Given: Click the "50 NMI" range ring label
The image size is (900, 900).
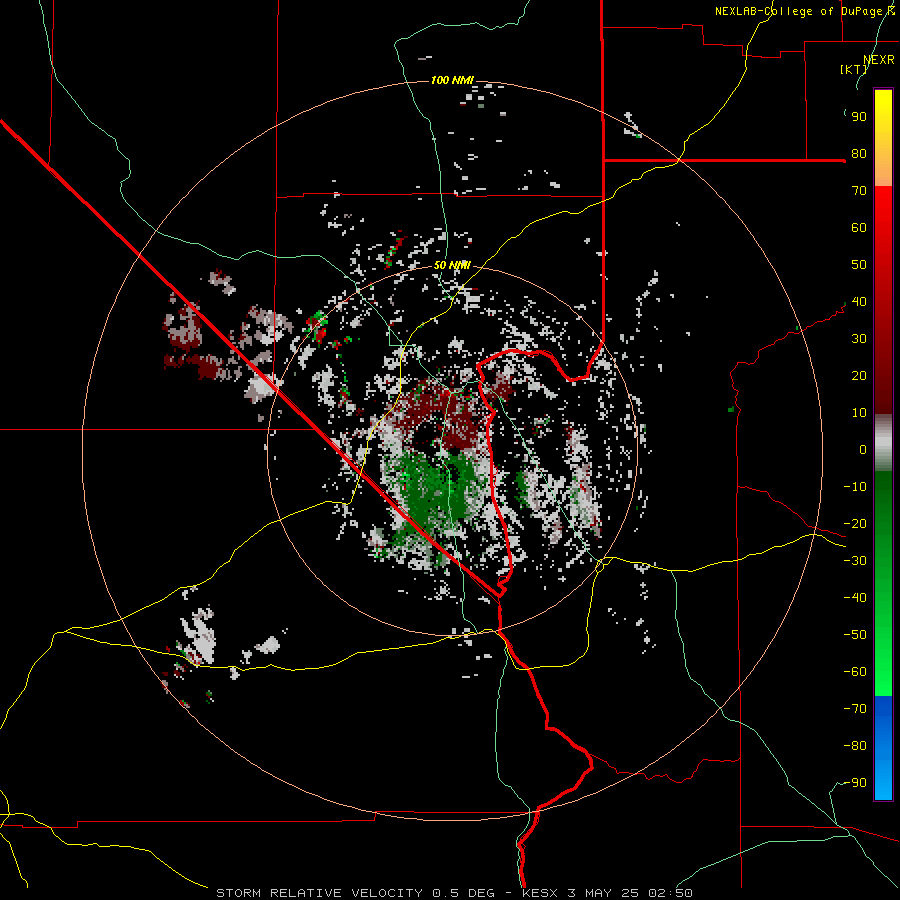Looking at the screenshot, I should 452,265.
